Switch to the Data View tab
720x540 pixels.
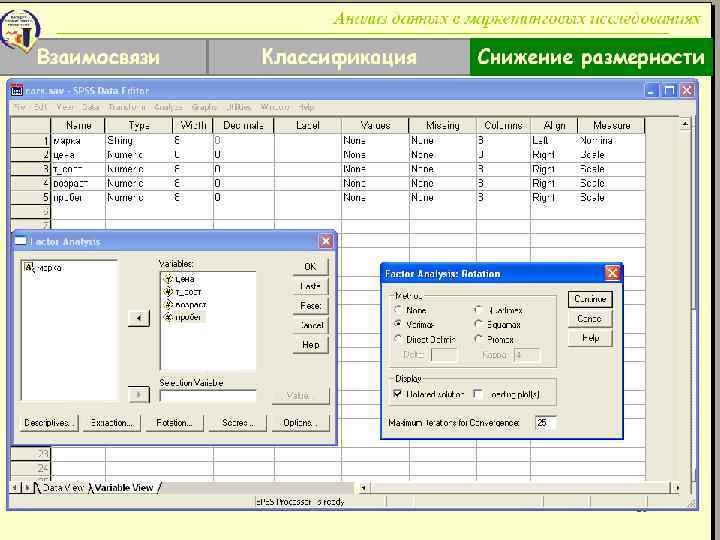point(61,488)
